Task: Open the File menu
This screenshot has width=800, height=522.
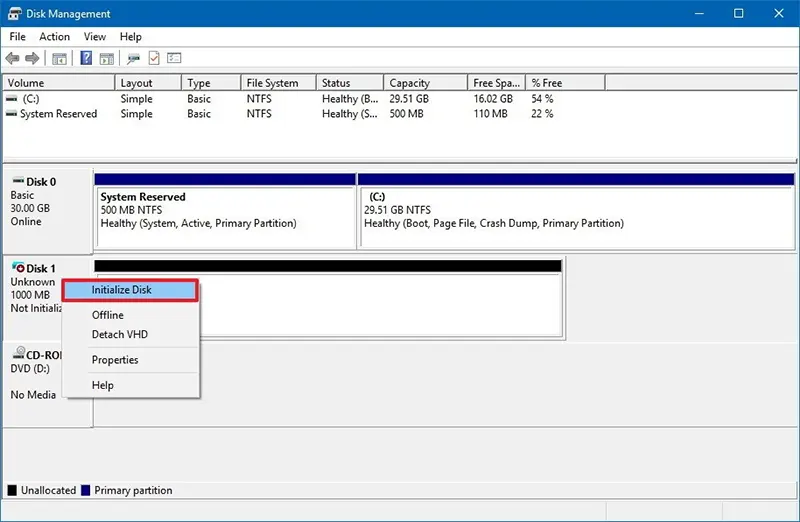Action: click(x=17, y=37)
